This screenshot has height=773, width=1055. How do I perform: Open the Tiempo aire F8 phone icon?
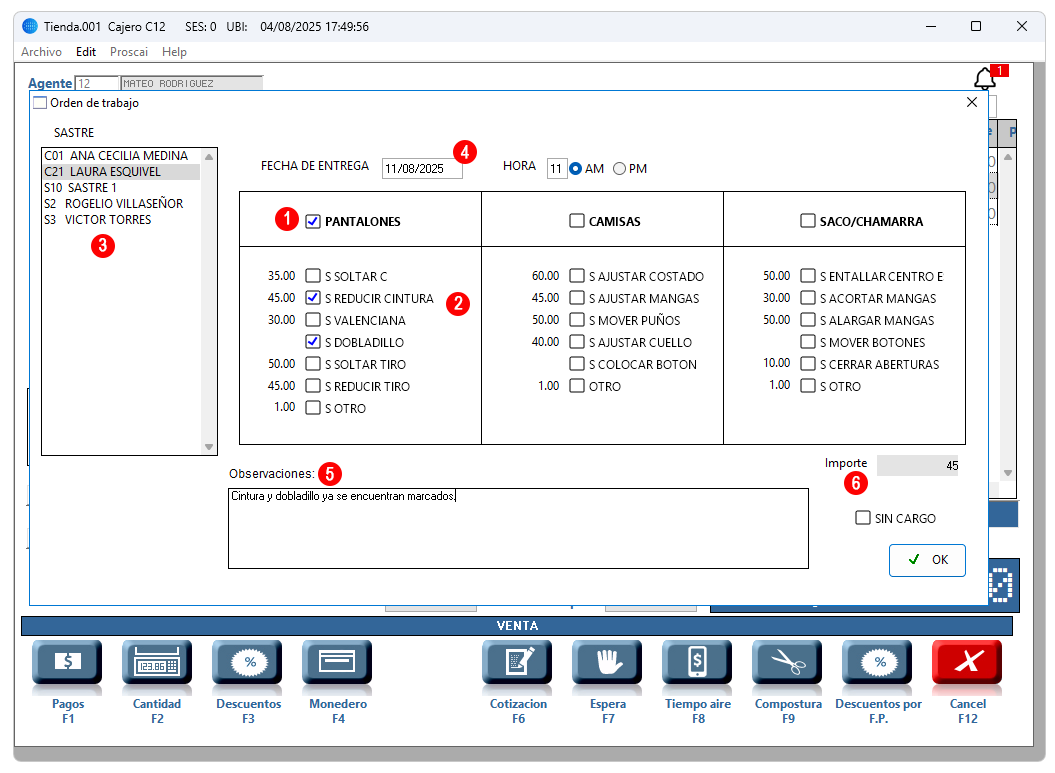click(697, 663)
